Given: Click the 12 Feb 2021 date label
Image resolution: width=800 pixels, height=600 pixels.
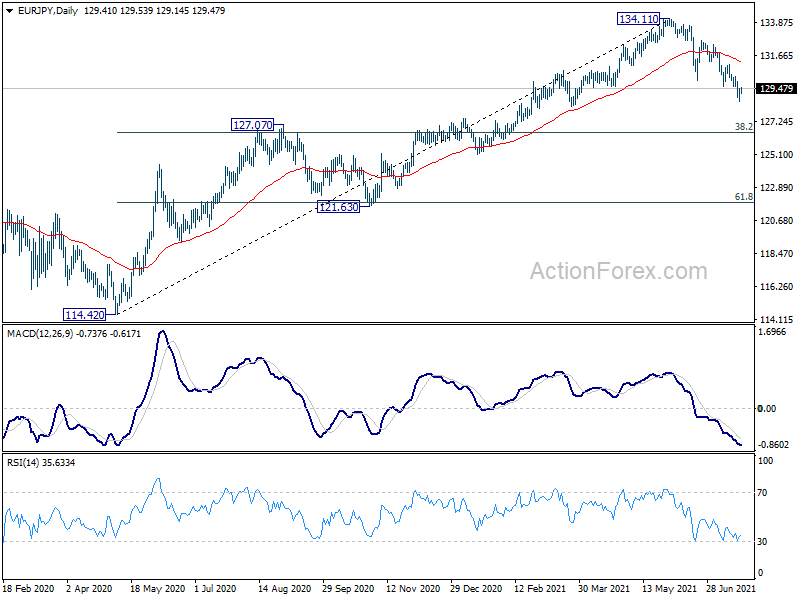Looking at the screenshot, I should [x=540, y=589].
